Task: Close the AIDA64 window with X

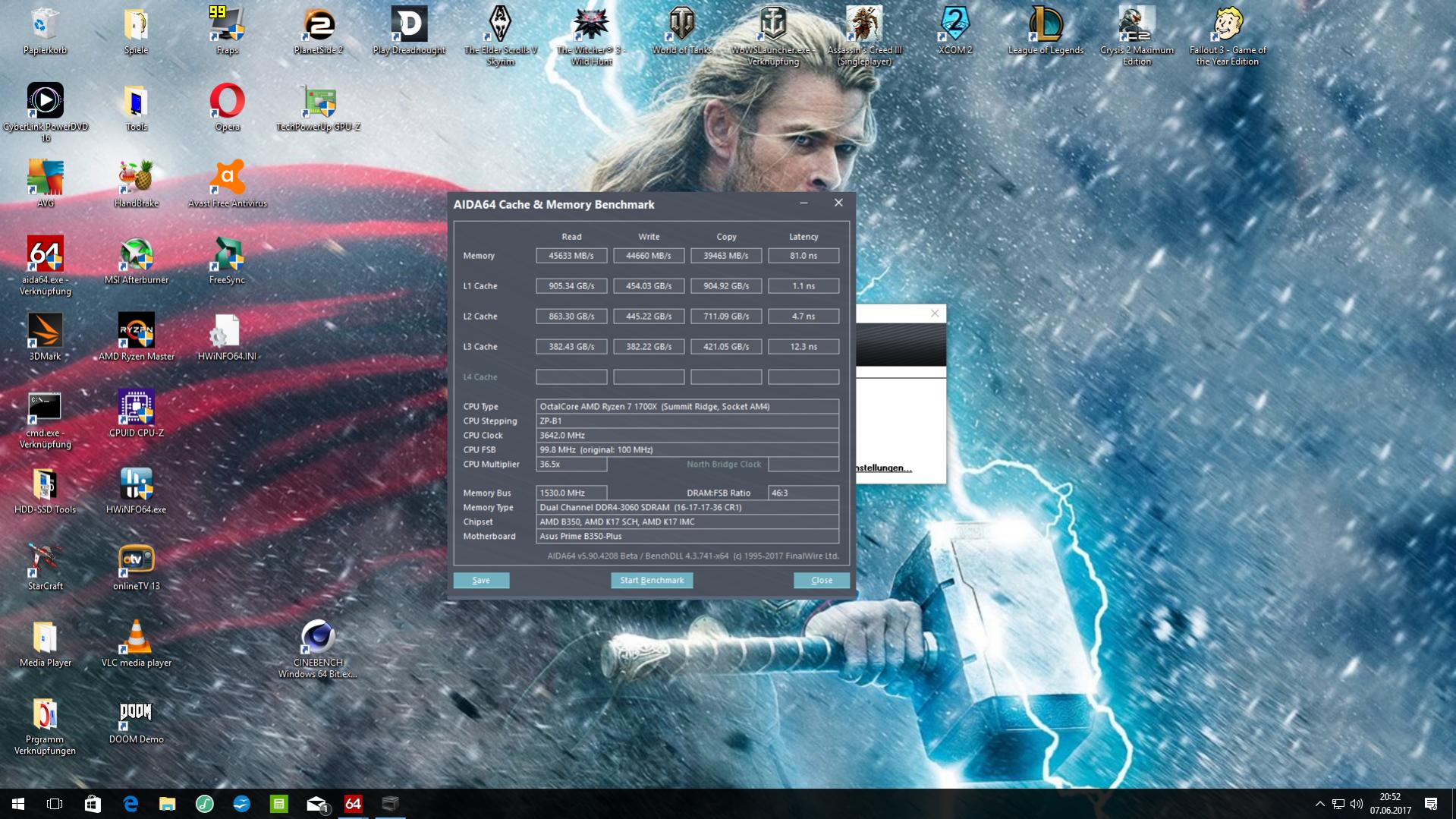Action: pyautogui.click(x=838, y=203)
